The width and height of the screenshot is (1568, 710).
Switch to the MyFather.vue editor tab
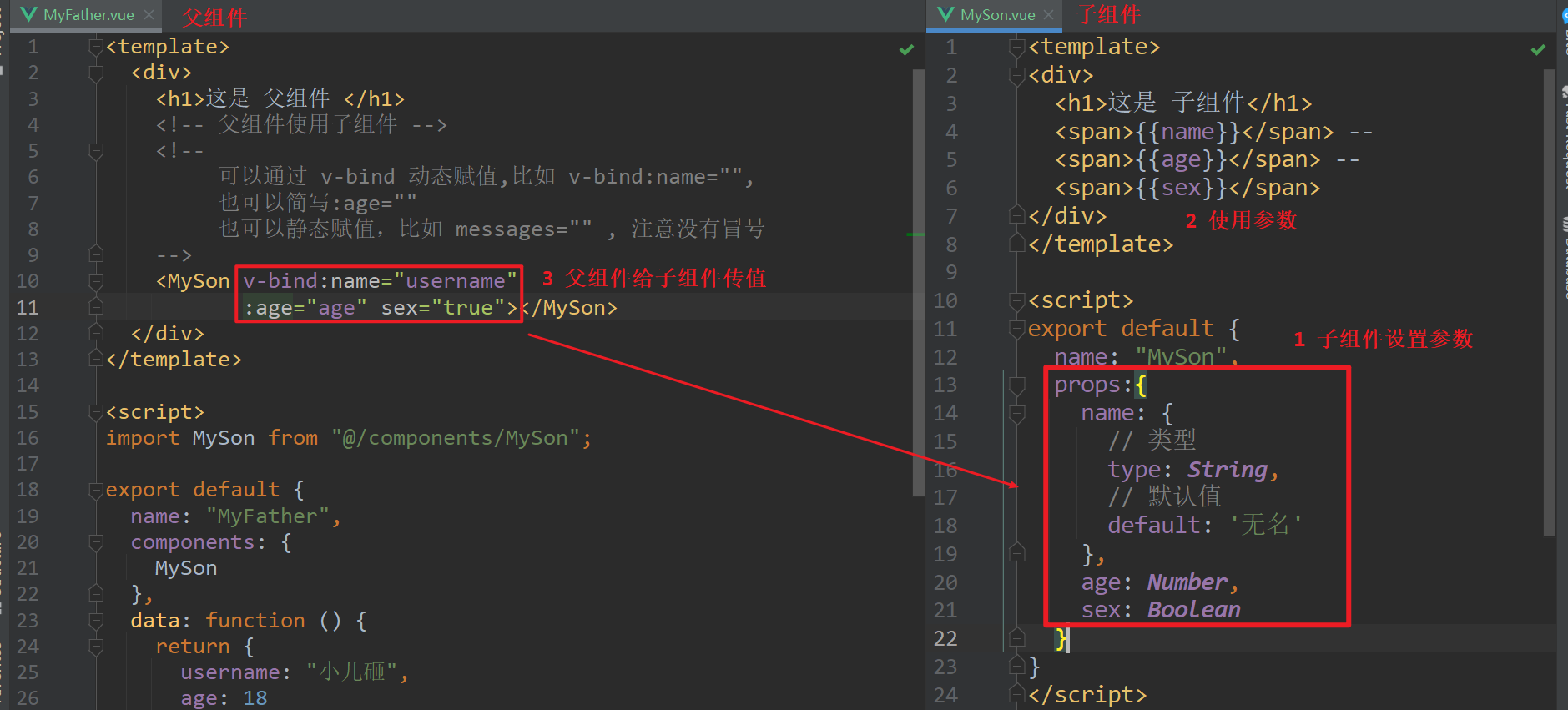(x=88, y=15)
